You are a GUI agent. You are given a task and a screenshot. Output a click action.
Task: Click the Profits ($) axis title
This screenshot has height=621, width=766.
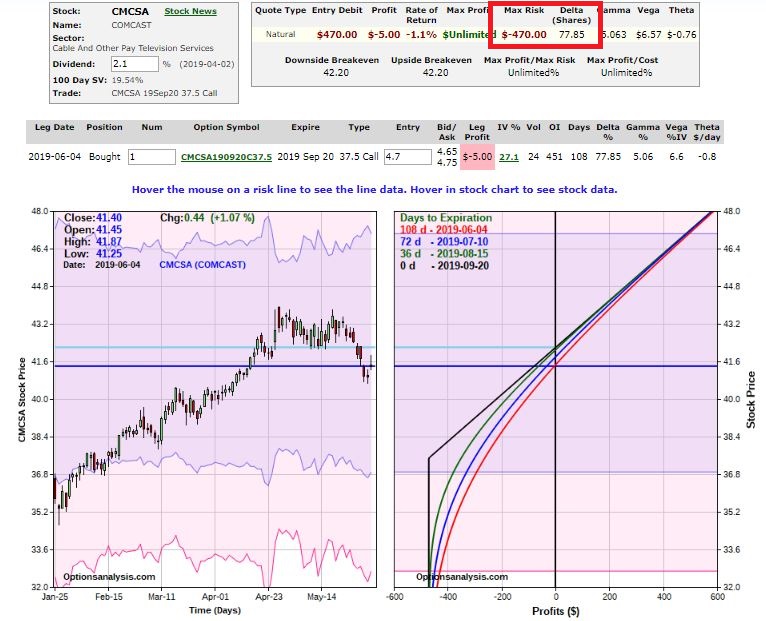pyautogui.click(x=555, y=611)
